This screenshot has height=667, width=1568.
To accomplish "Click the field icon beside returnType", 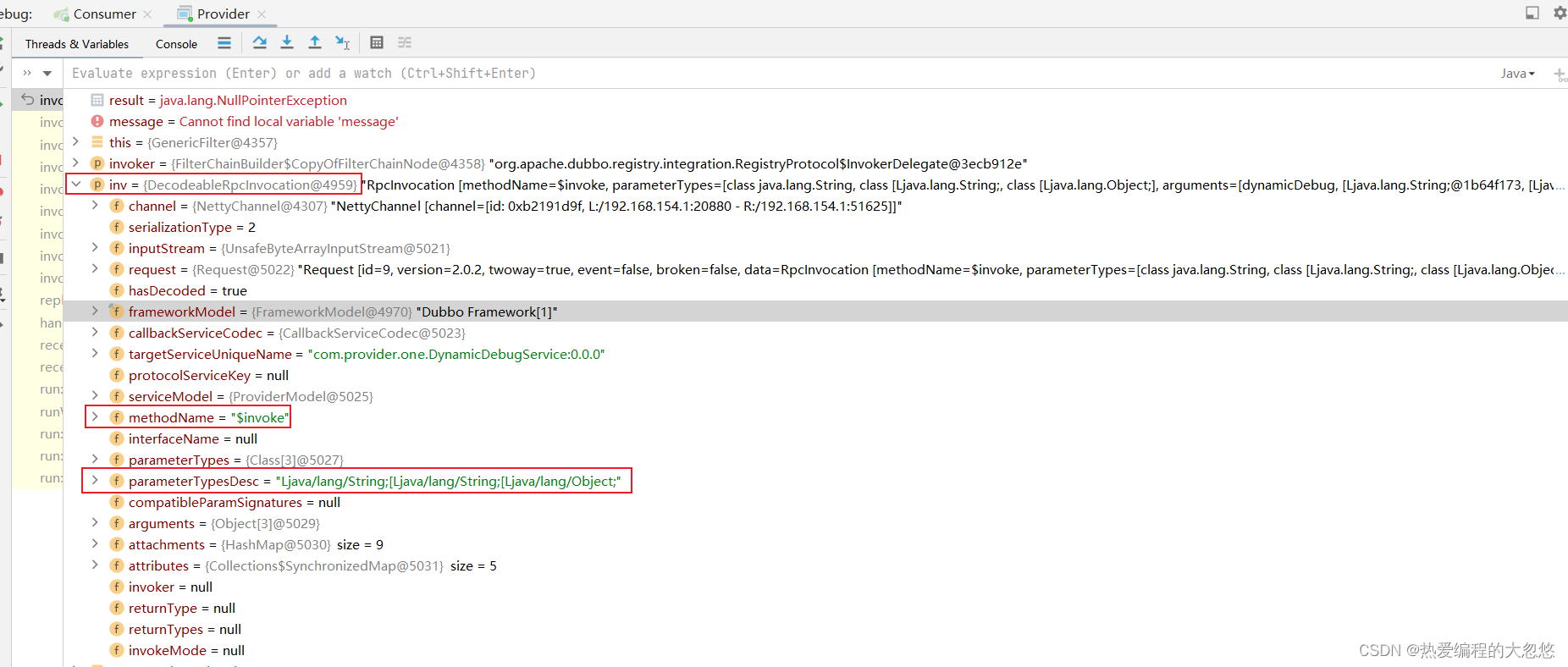I will pos(117,608).
